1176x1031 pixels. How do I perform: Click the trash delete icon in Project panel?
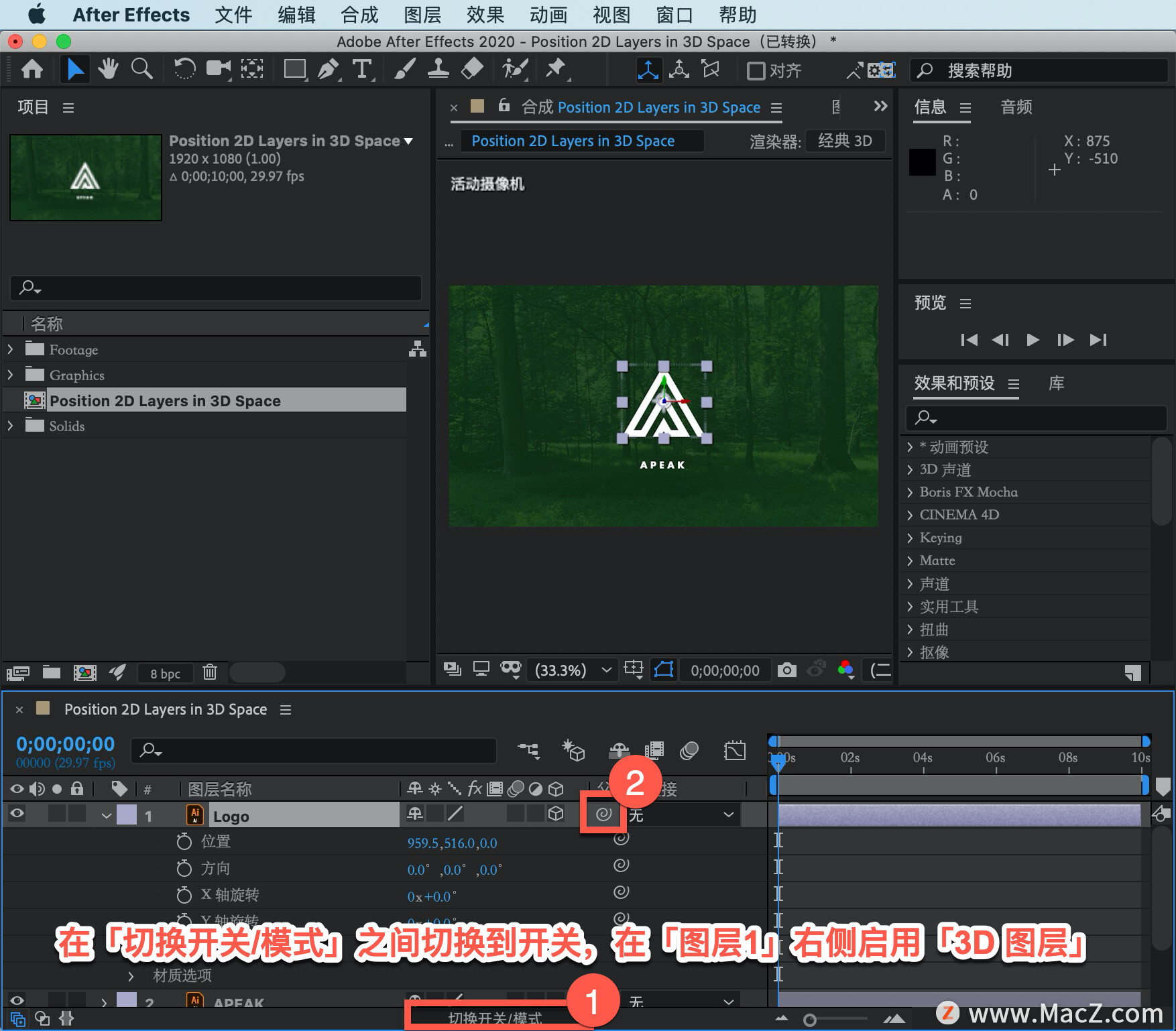(210, 672)
